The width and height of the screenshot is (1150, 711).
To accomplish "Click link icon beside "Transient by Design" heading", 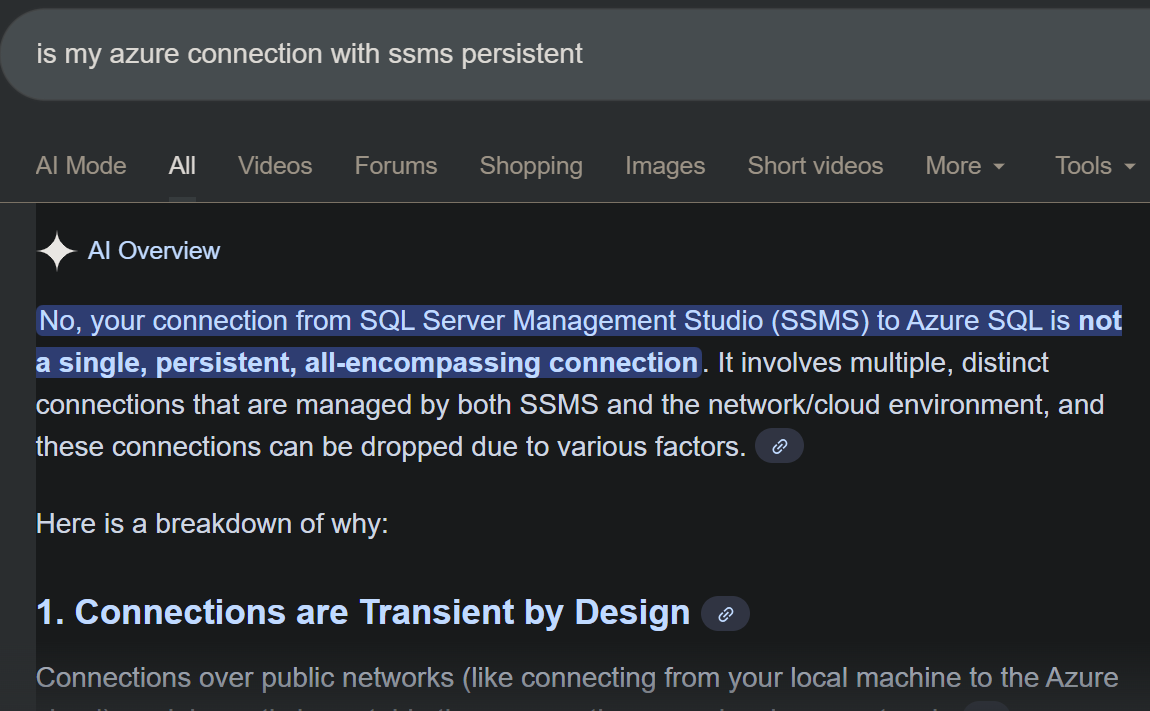I will click(x=726, y=614).
